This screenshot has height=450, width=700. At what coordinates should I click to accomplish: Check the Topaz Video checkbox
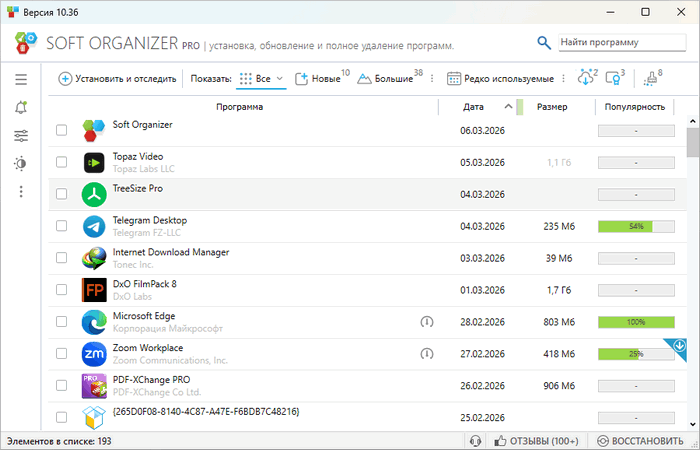pos(62,162)
